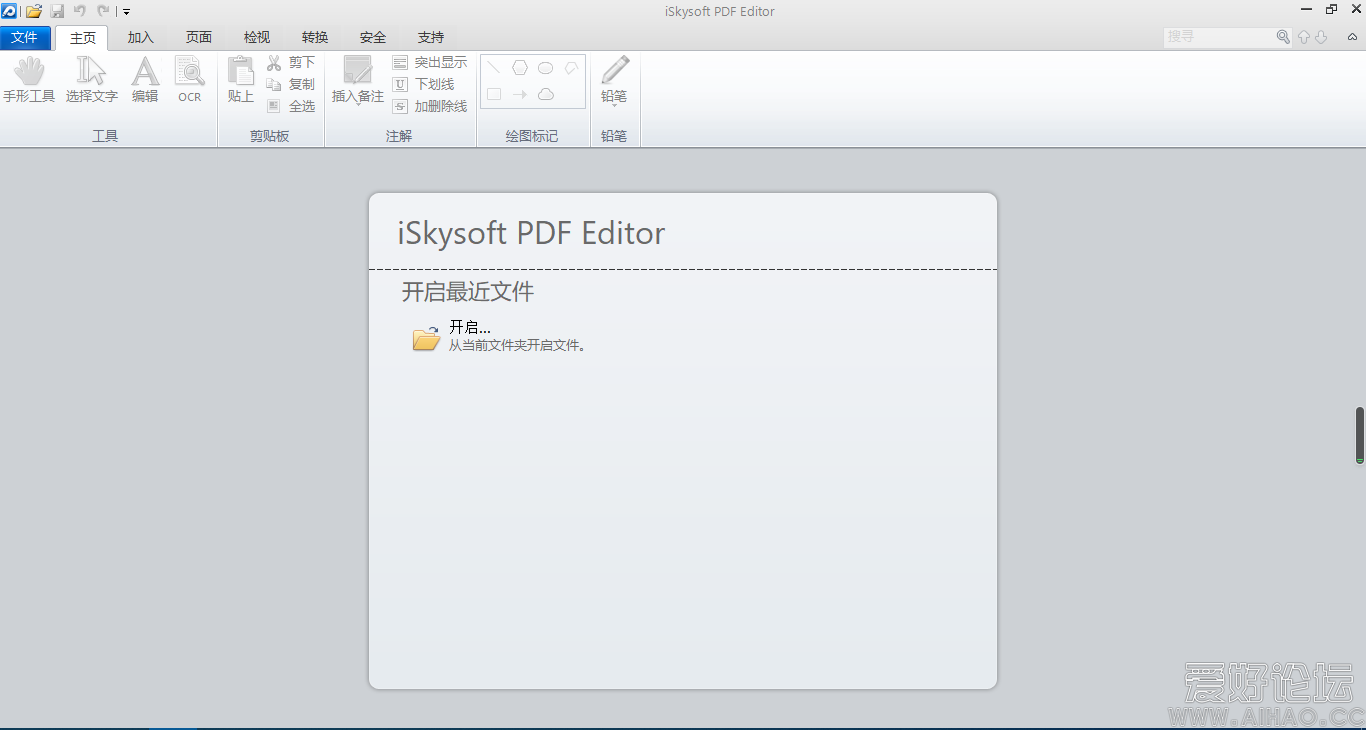Switch to the 主页 tab
This screenshot has width=1366, height=730.
coord(83,37)
